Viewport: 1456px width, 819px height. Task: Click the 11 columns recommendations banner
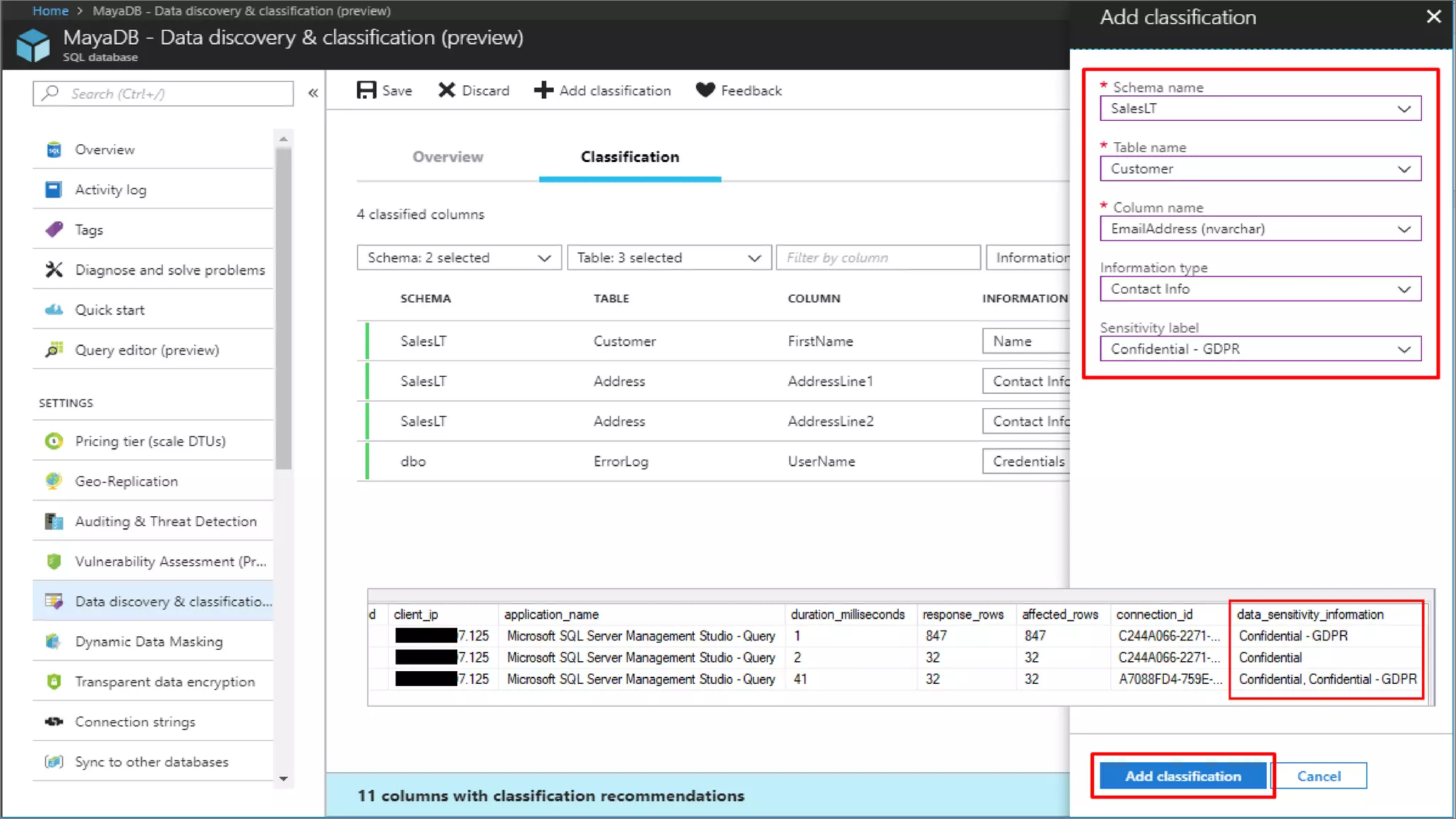coord(698,796)
